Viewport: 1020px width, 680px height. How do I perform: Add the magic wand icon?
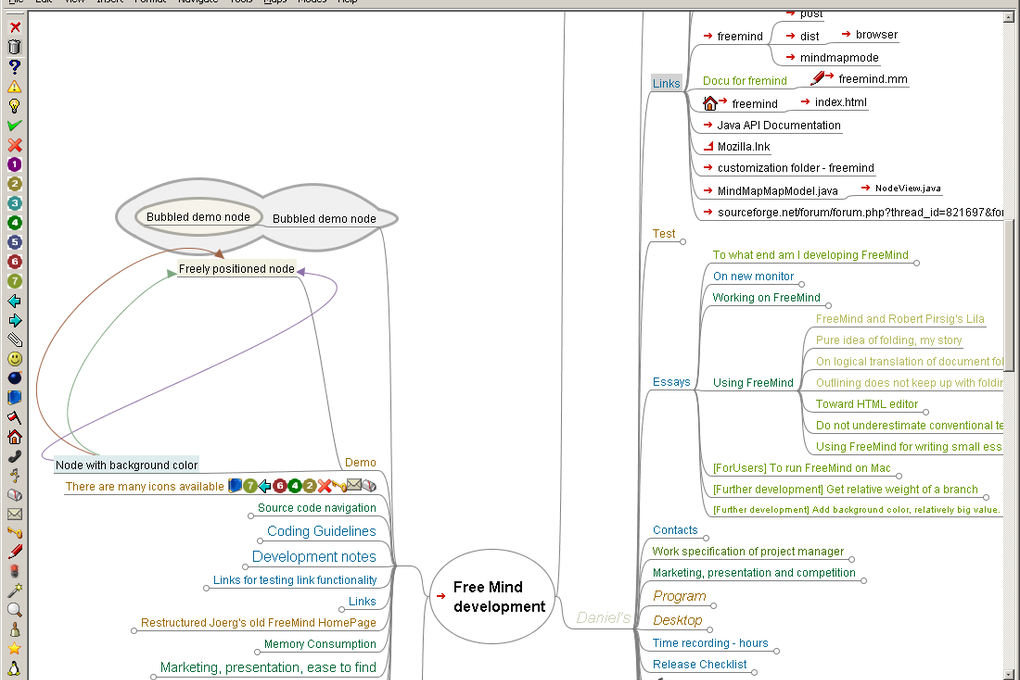14,591
